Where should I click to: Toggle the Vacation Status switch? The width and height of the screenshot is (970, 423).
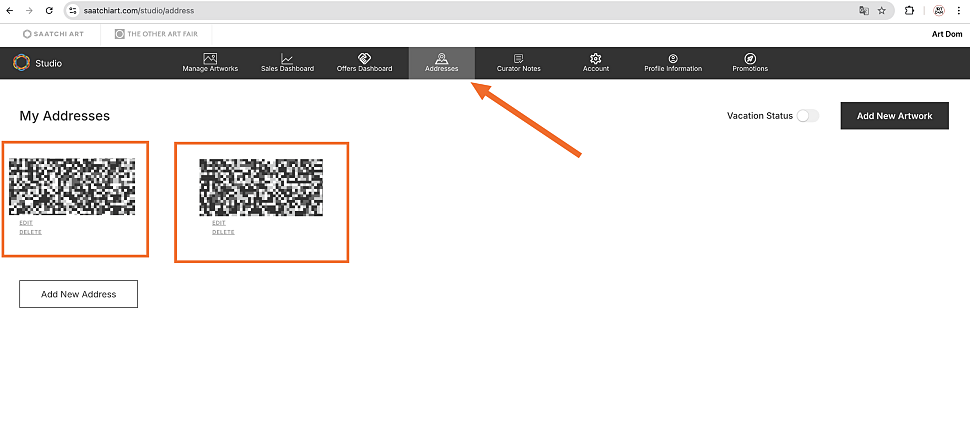point(807,116)
